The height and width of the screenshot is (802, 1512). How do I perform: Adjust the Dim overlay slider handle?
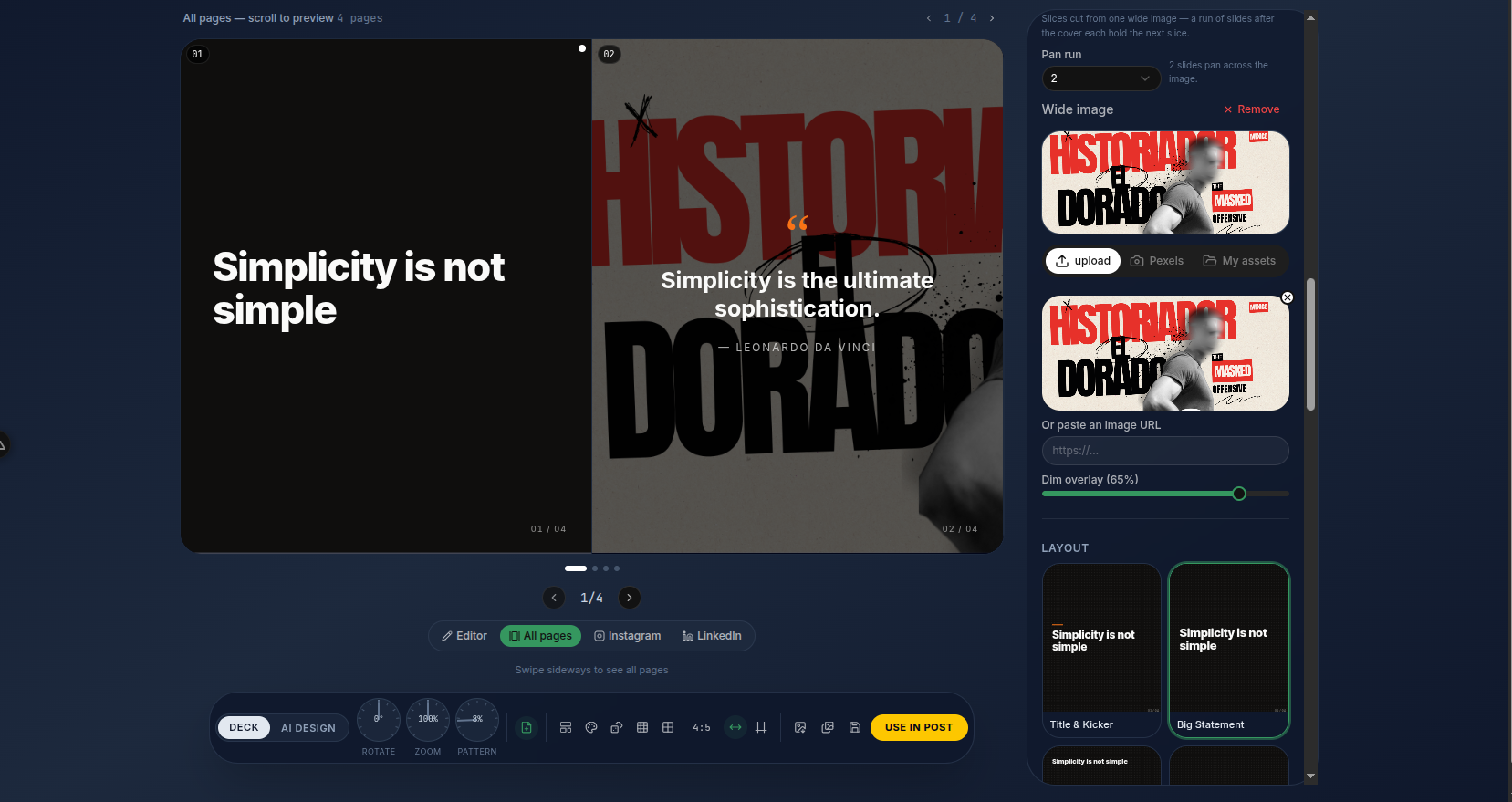1239,494
